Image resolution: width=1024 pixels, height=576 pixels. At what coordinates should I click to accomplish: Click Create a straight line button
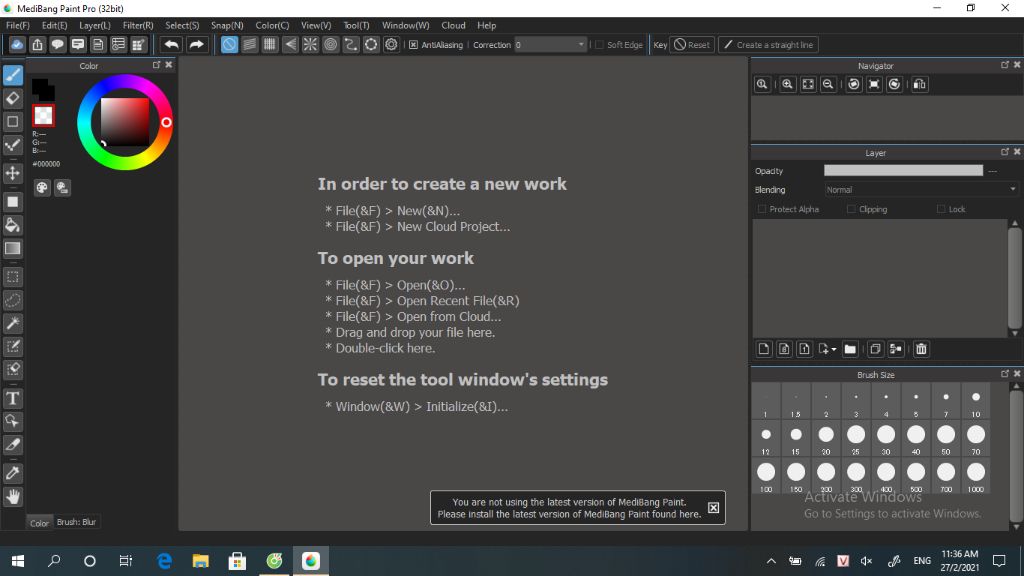(768, 45)
